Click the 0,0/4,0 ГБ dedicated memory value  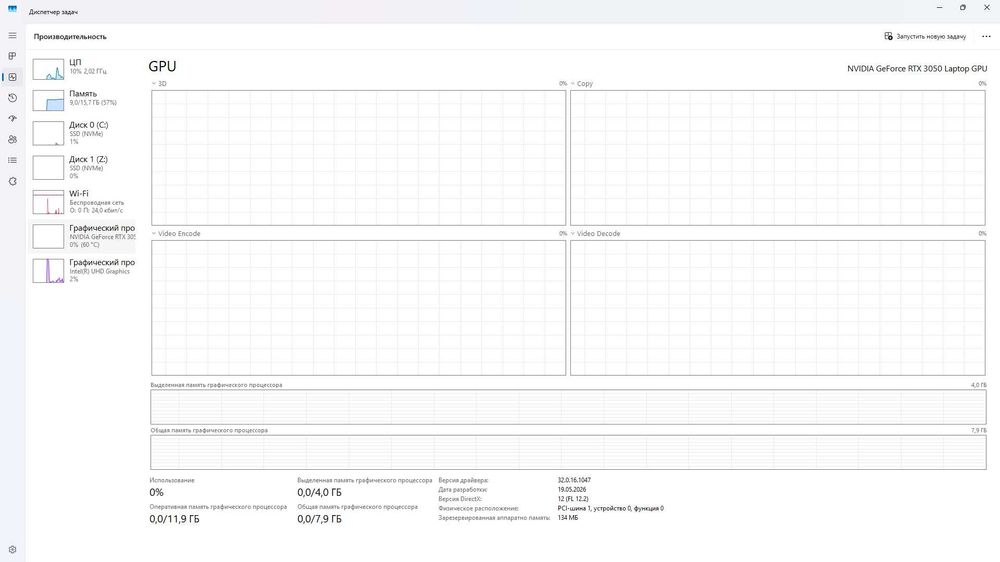click(320, 492)
